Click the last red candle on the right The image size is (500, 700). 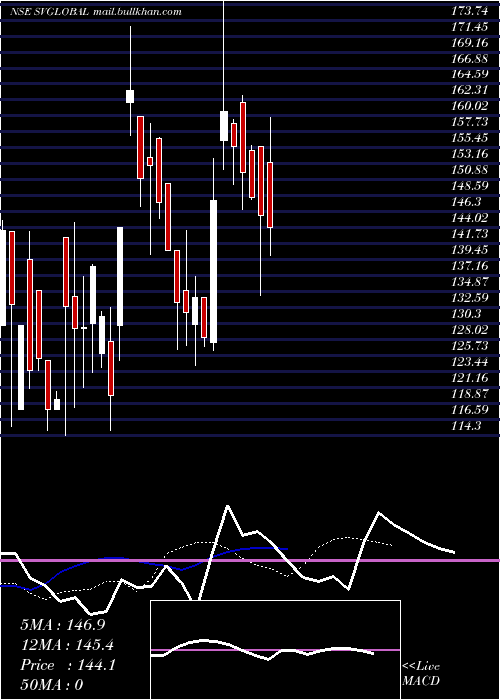pos(270,195)
